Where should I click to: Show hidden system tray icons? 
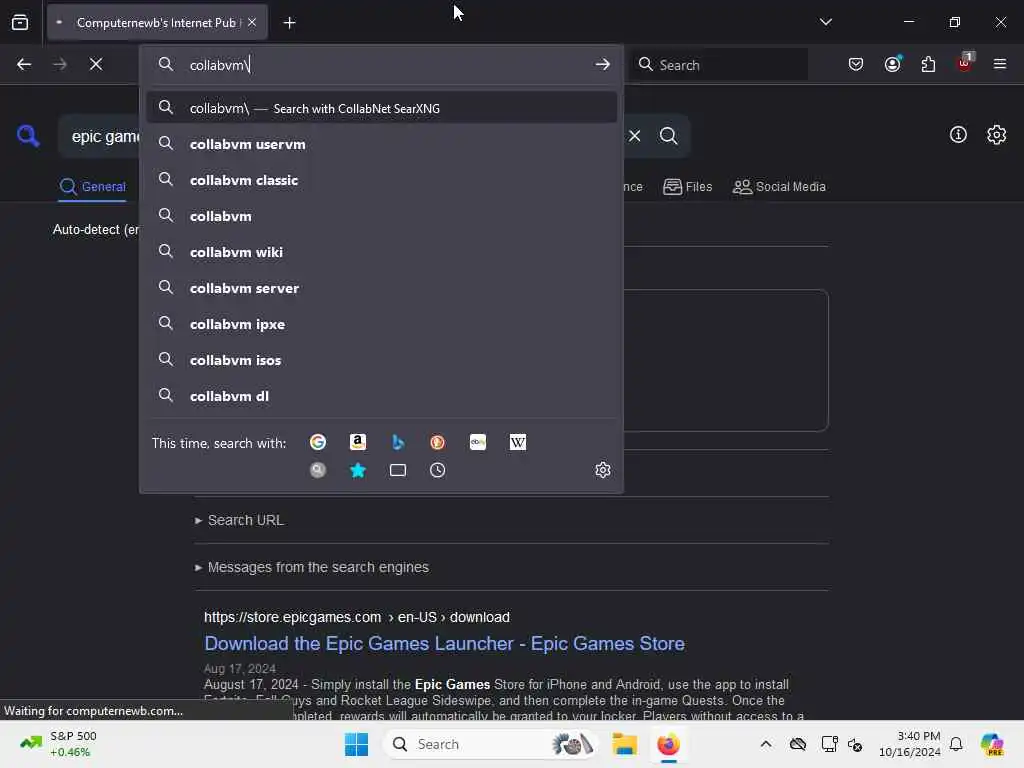point(766,744)
